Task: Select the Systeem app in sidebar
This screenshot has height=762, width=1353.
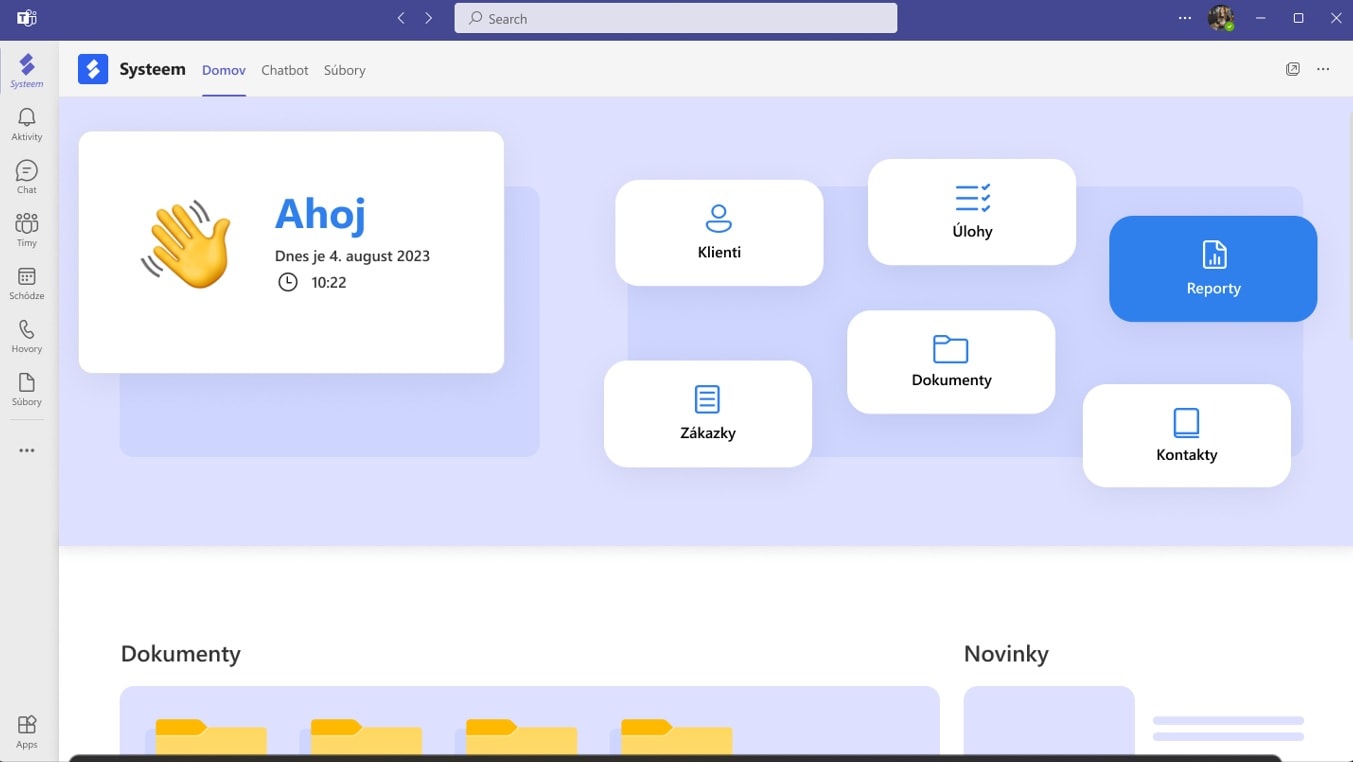Action: [27, 71]
